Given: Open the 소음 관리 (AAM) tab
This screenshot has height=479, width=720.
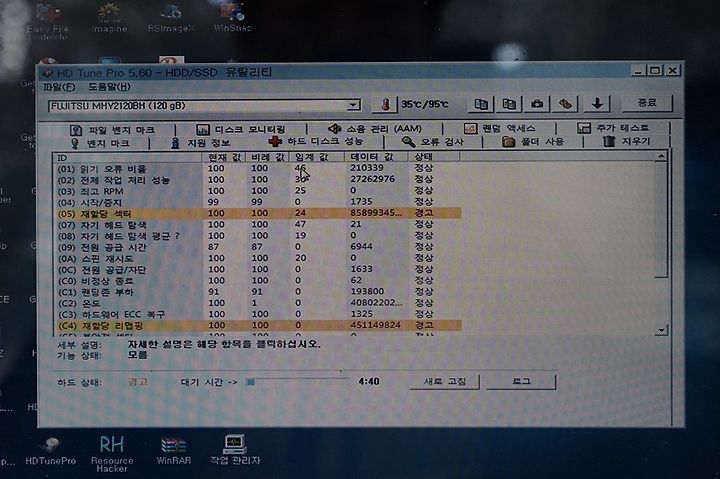Looking at the screenshot, I should click(x=375, y=129).
